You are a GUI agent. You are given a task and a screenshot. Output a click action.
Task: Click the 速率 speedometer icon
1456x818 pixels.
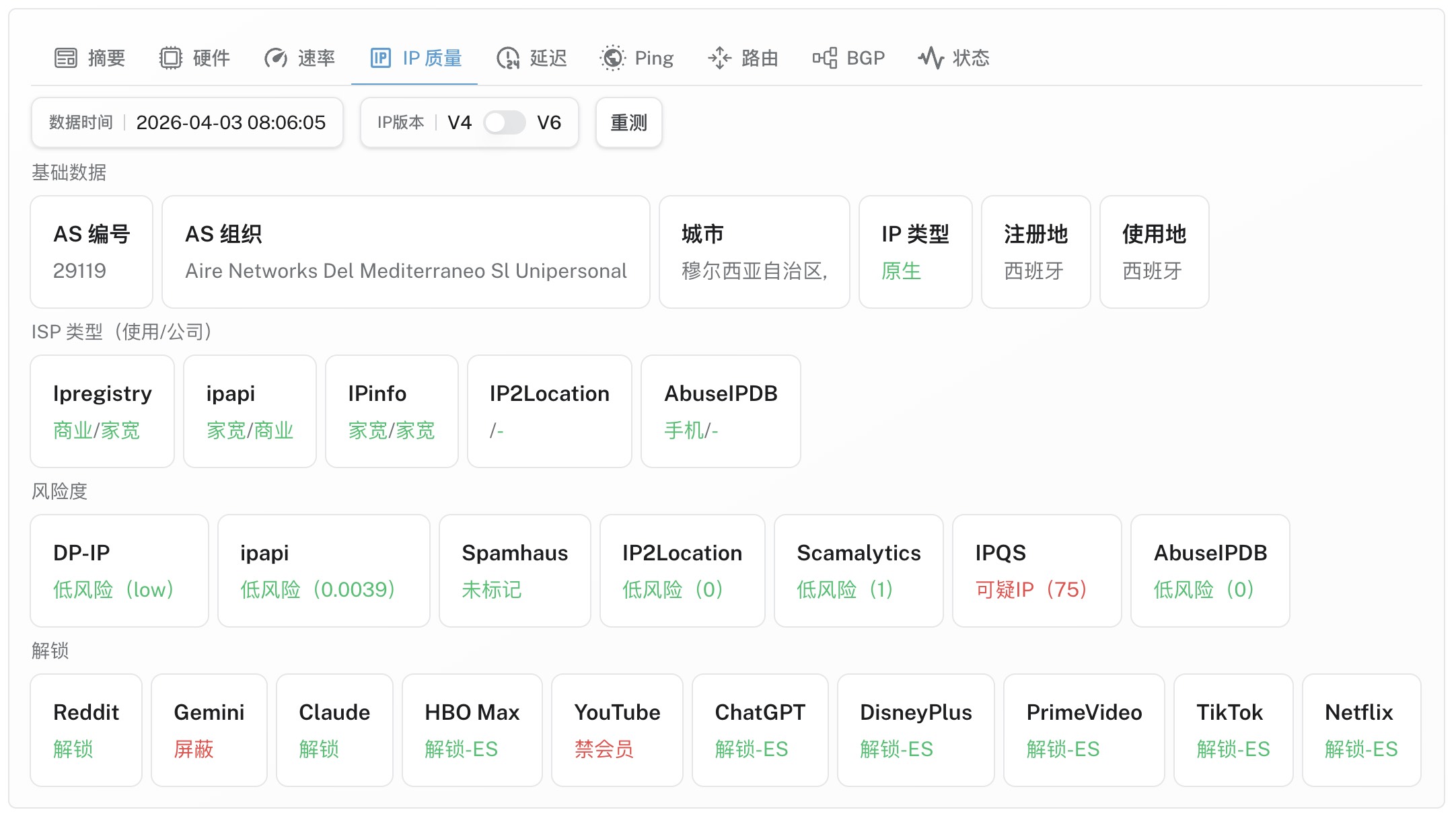(276, 58)
